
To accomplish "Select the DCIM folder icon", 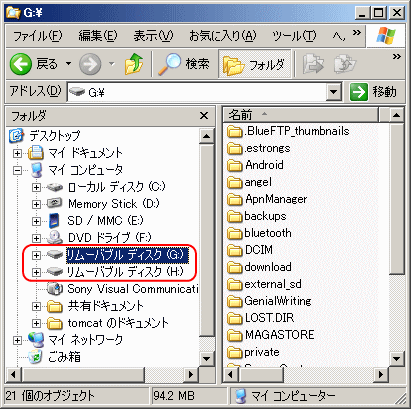I will coord(235,250).
